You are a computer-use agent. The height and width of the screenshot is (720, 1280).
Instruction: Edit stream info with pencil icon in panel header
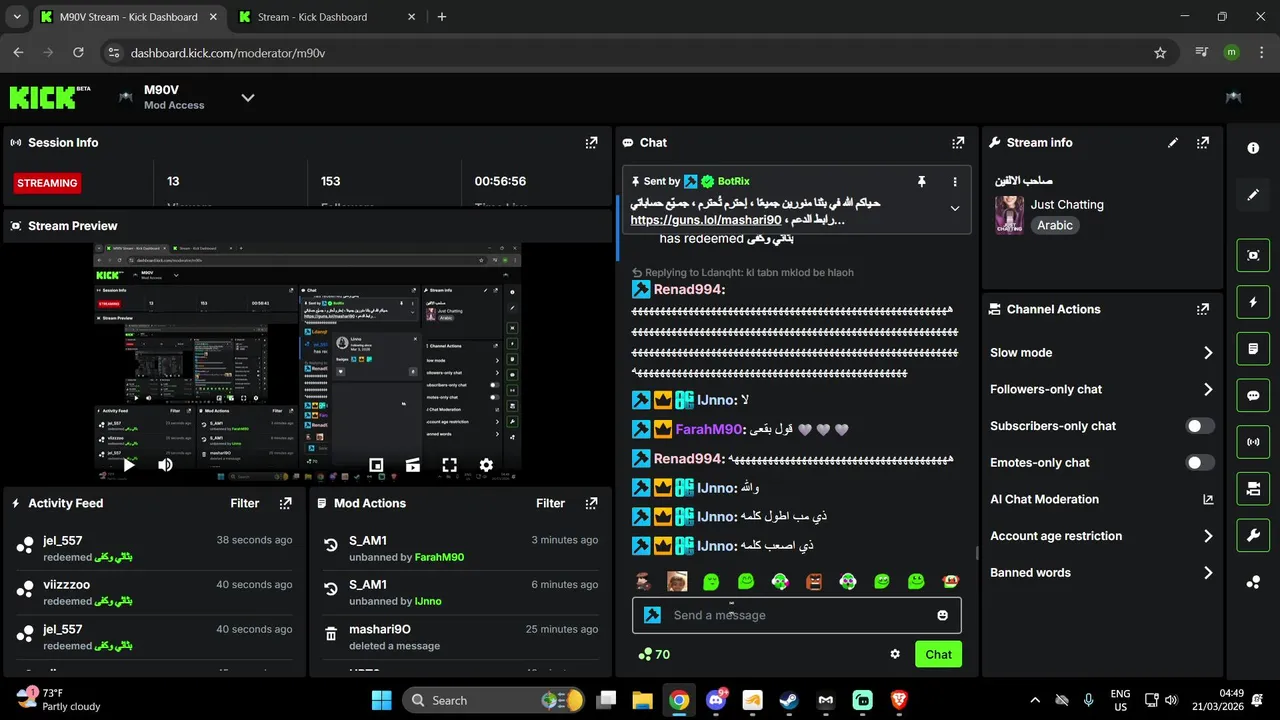1173,143
